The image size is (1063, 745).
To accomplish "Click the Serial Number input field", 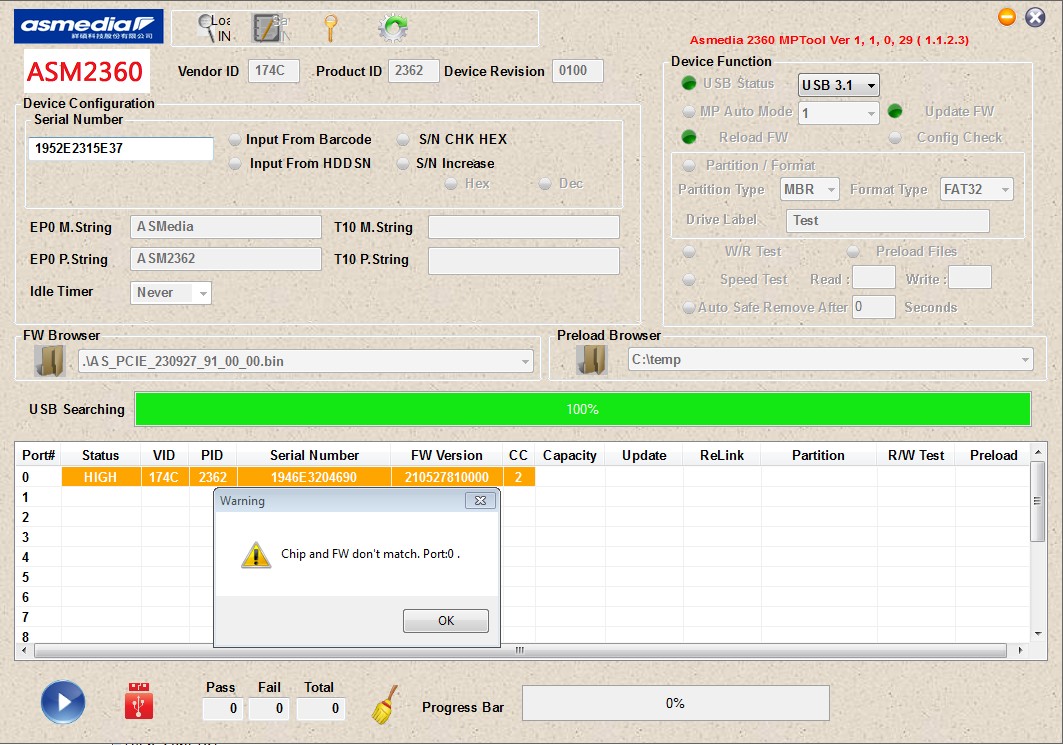I will [x=121, y=148].
